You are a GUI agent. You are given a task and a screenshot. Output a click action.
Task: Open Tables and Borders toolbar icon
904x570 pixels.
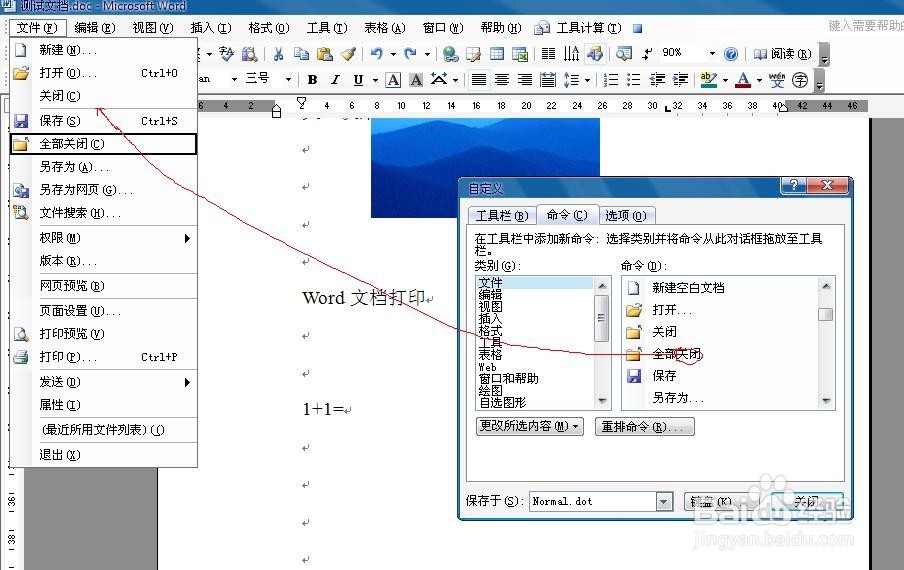coord(473,54)
